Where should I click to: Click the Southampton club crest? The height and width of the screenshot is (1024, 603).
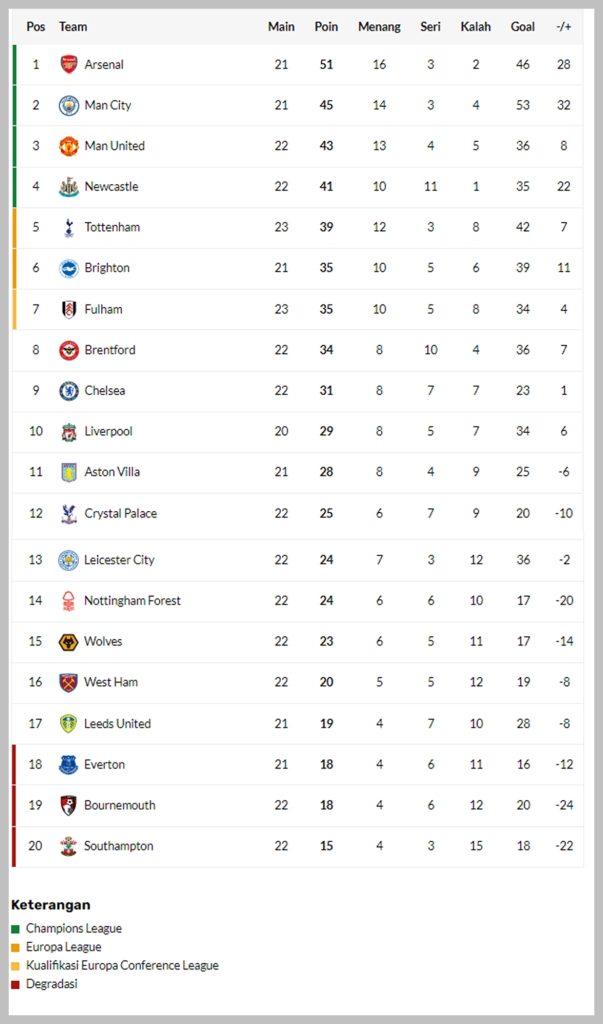(69, 846)
